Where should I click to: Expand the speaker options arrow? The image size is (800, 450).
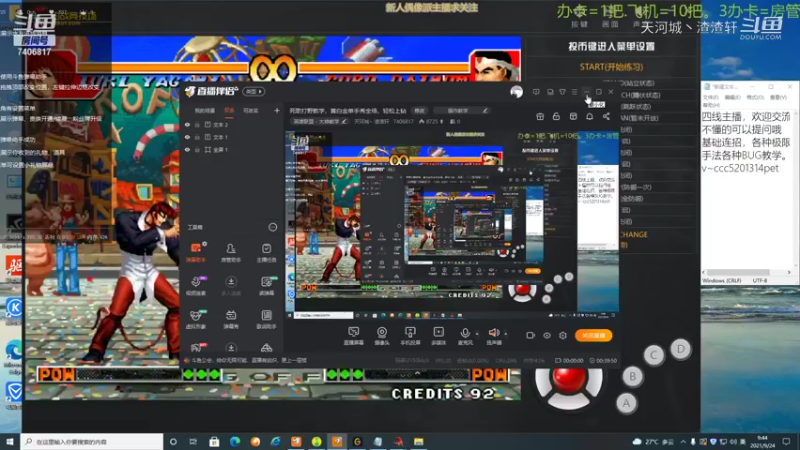pos(506,334)
